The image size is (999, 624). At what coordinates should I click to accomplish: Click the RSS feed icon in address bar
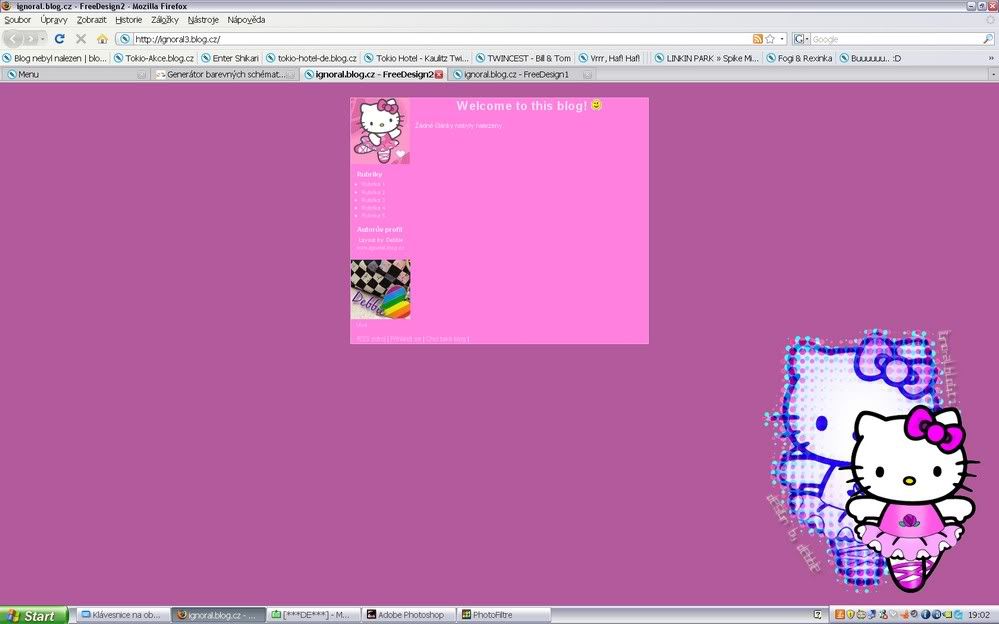758,39
